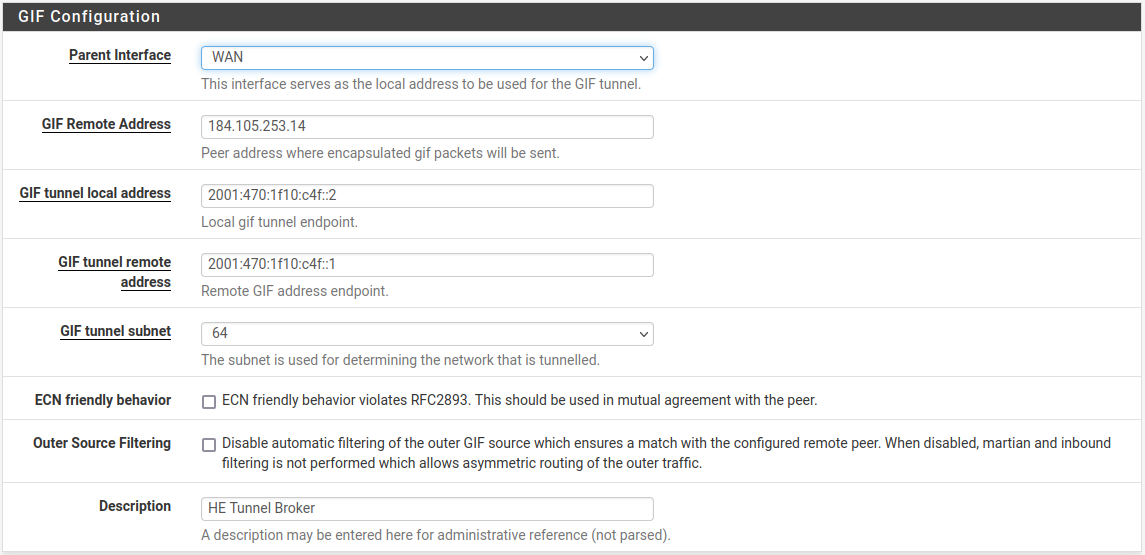Viewport: 1145px width, 555px height.
Task: Click the GIF Remote Address label
Action: click(x=106, y=125)
